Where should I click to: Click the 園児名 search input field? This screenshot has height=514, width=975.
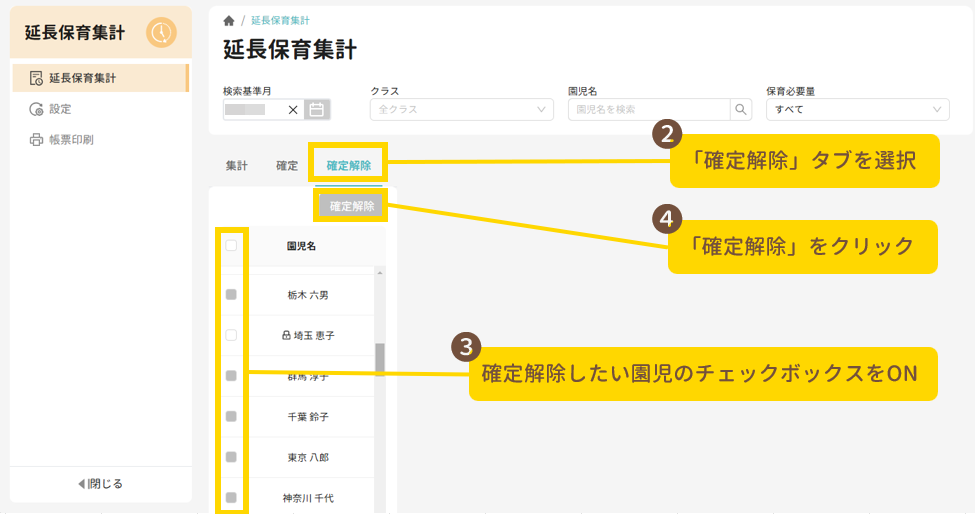click(x=648, y=110)
